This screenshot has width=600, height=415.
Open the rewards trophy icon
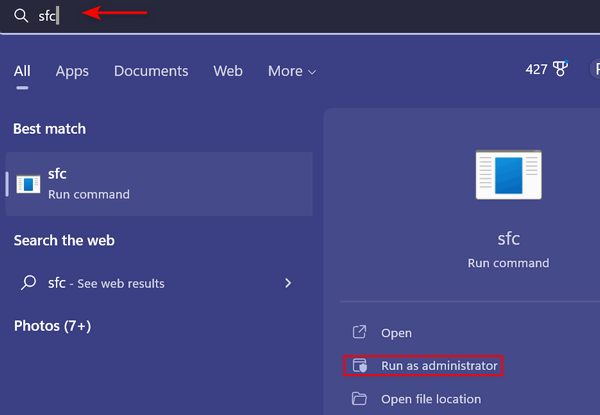pyautogui.click(x=560, y=69)
